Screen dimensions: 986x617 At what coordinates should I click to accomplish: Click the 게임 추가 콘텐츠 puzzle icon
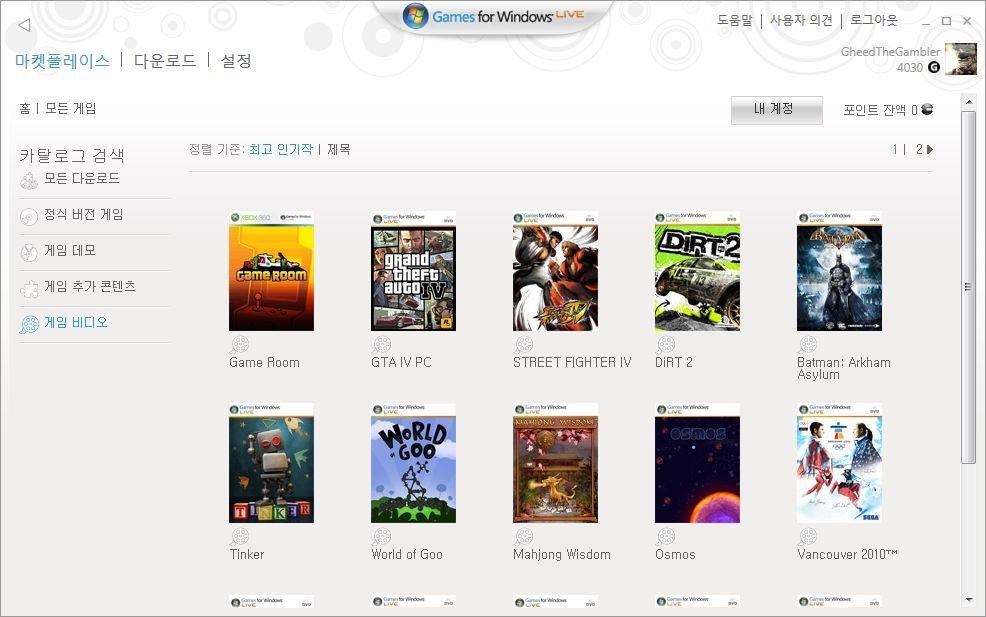pyautogui.click(x=29, y=289)
